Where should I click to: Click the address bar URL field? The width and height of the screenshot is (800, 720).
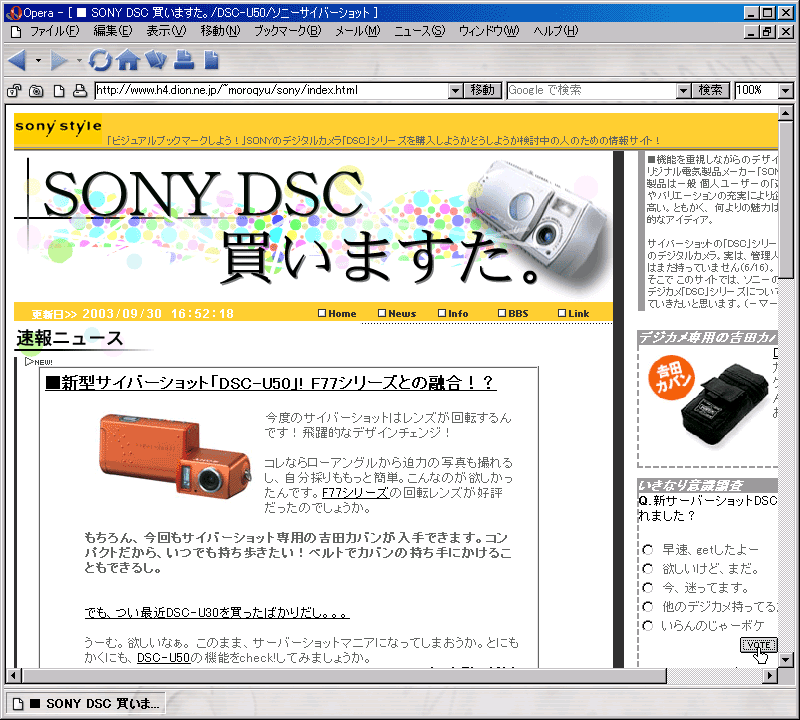tap(271, 91)
